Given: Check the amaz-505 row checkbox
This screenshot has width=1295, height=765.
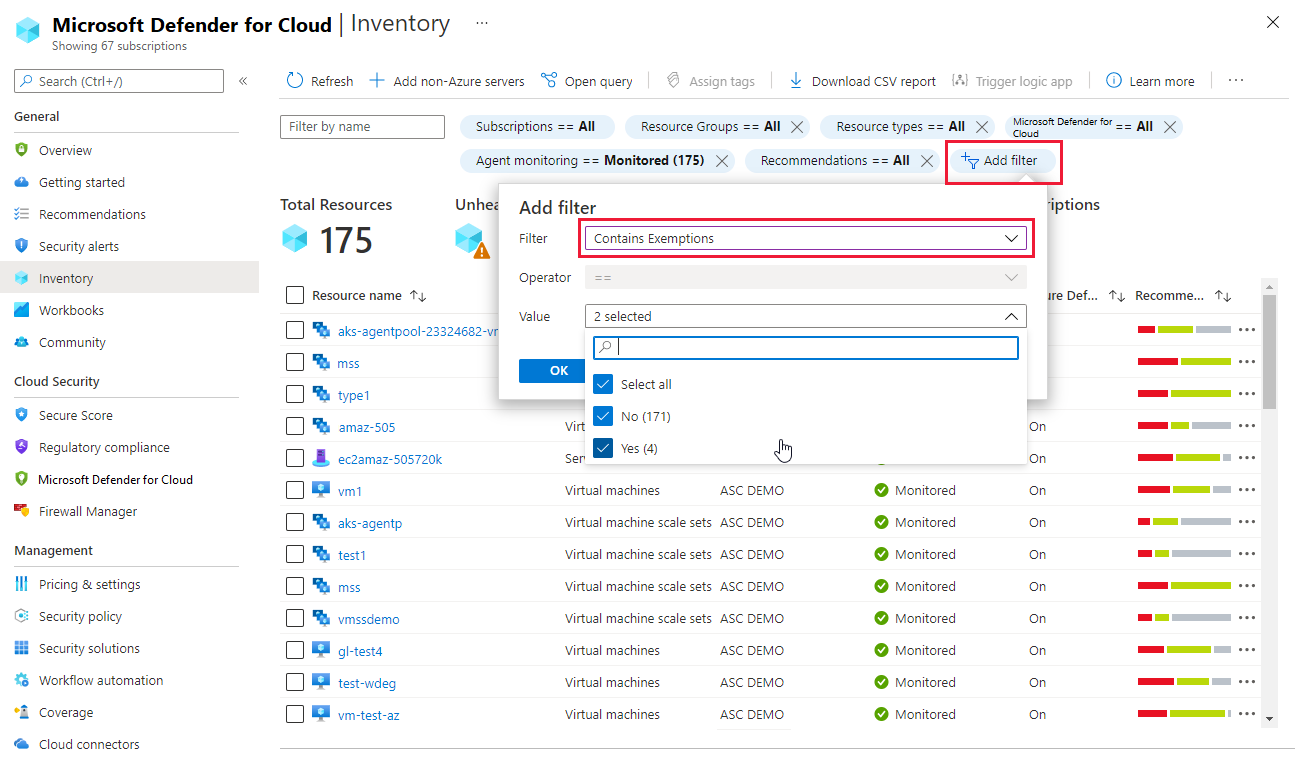Looking at the screenshot, I should (x=295, y=426).
